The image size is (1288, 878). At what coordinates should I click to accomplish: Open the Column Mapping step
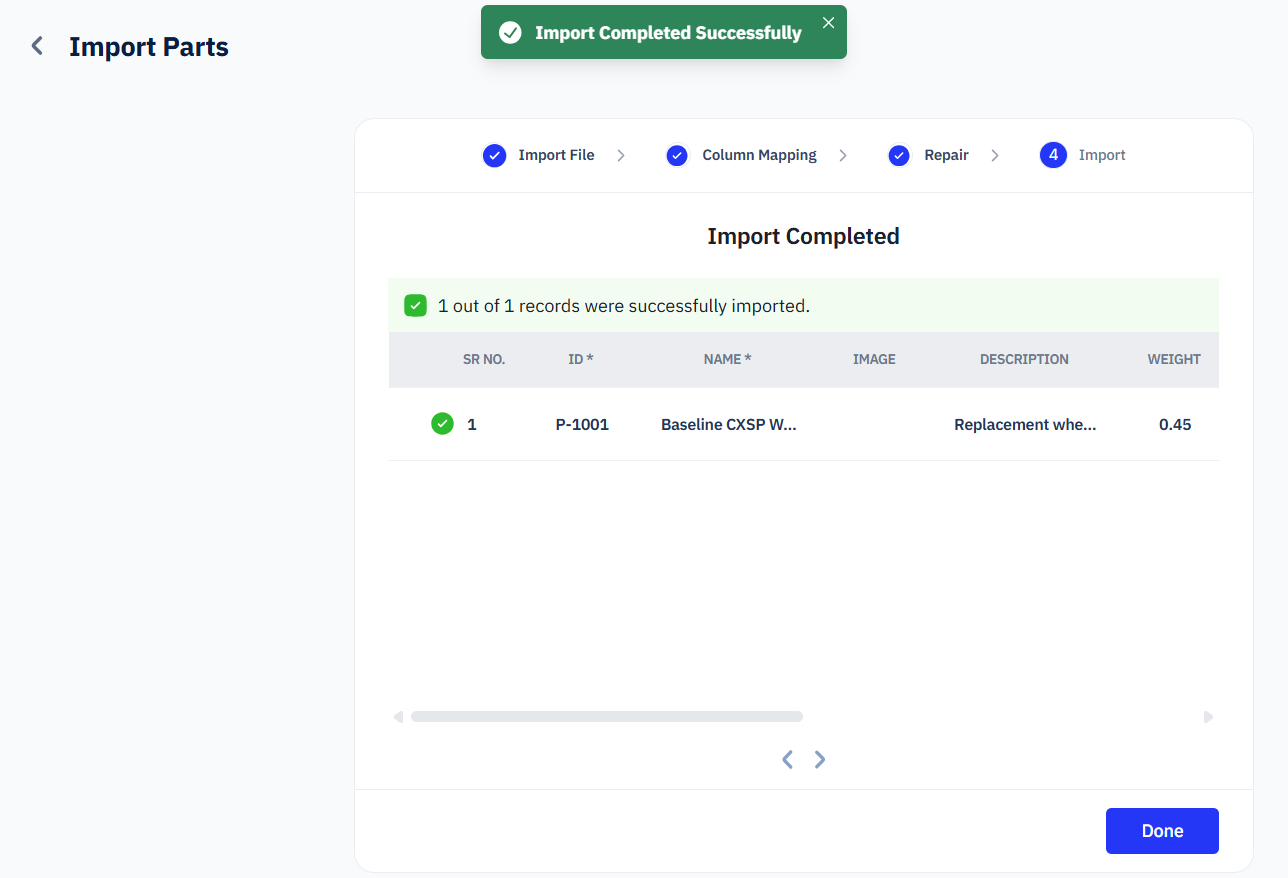coord(759,155)
